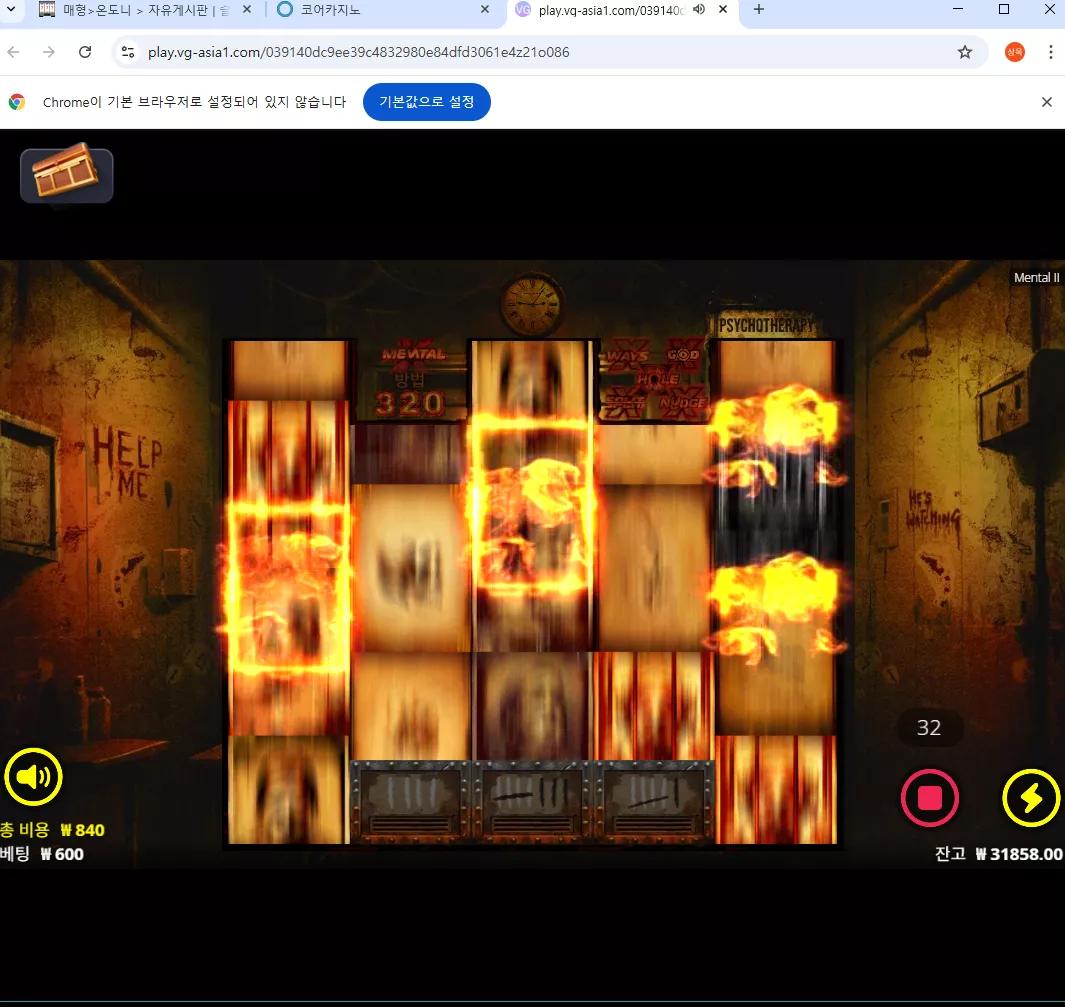Go back with browser back arrow
Viewport: 1065px width, 1007px height.
(x=14, y=52)
